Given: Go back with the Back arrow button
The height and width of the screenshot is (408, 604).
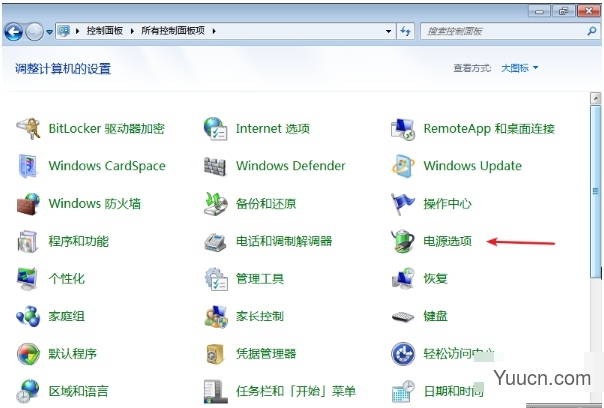Looking at the screenshot, I should tap(13, 32).
